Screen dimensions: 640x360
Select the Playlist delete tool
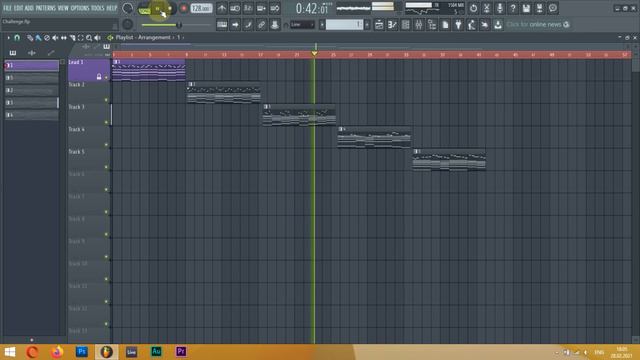(x=47, y=38)
